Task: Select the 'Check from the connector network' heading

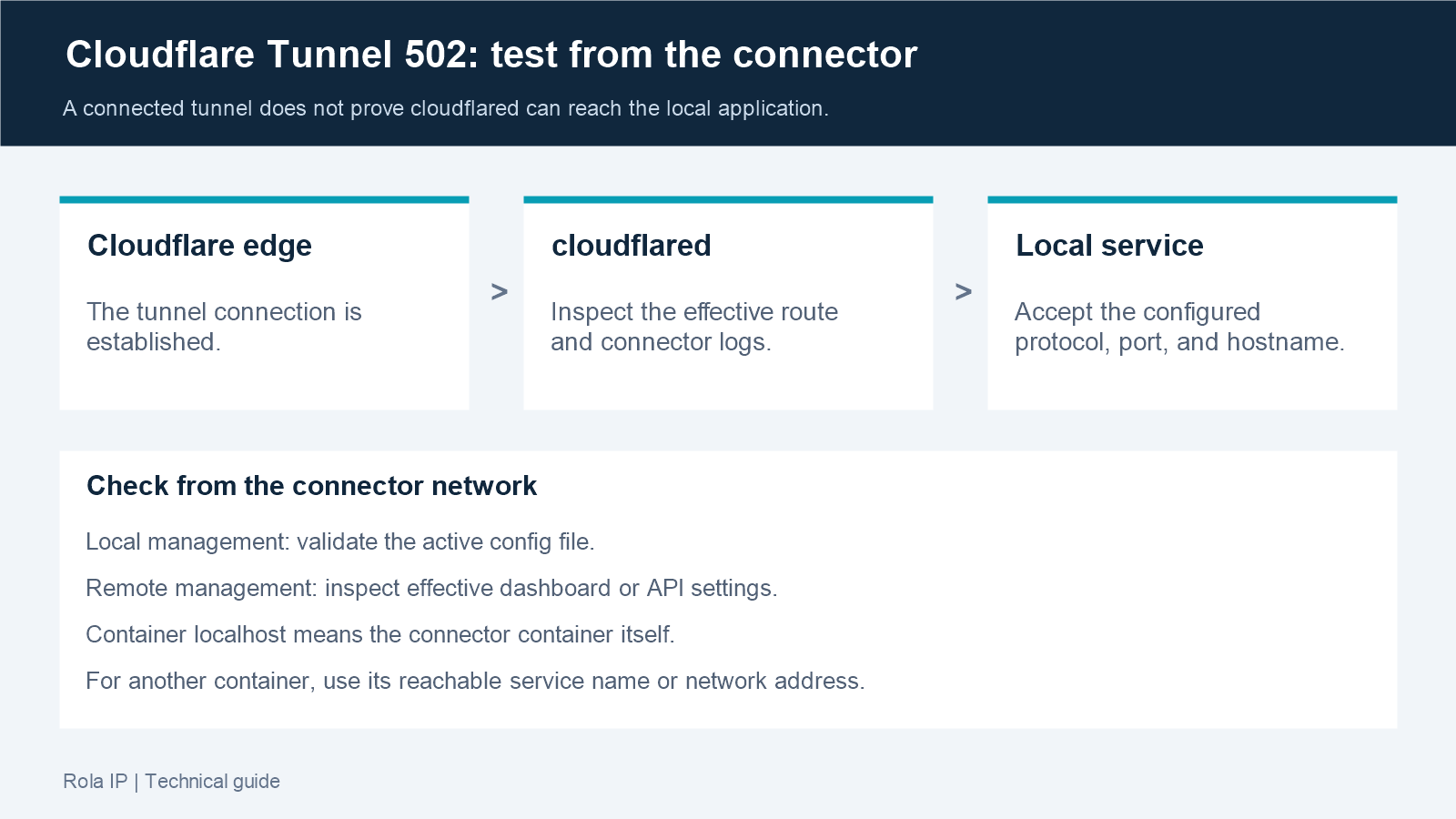Action: click(x=311, y=486)
